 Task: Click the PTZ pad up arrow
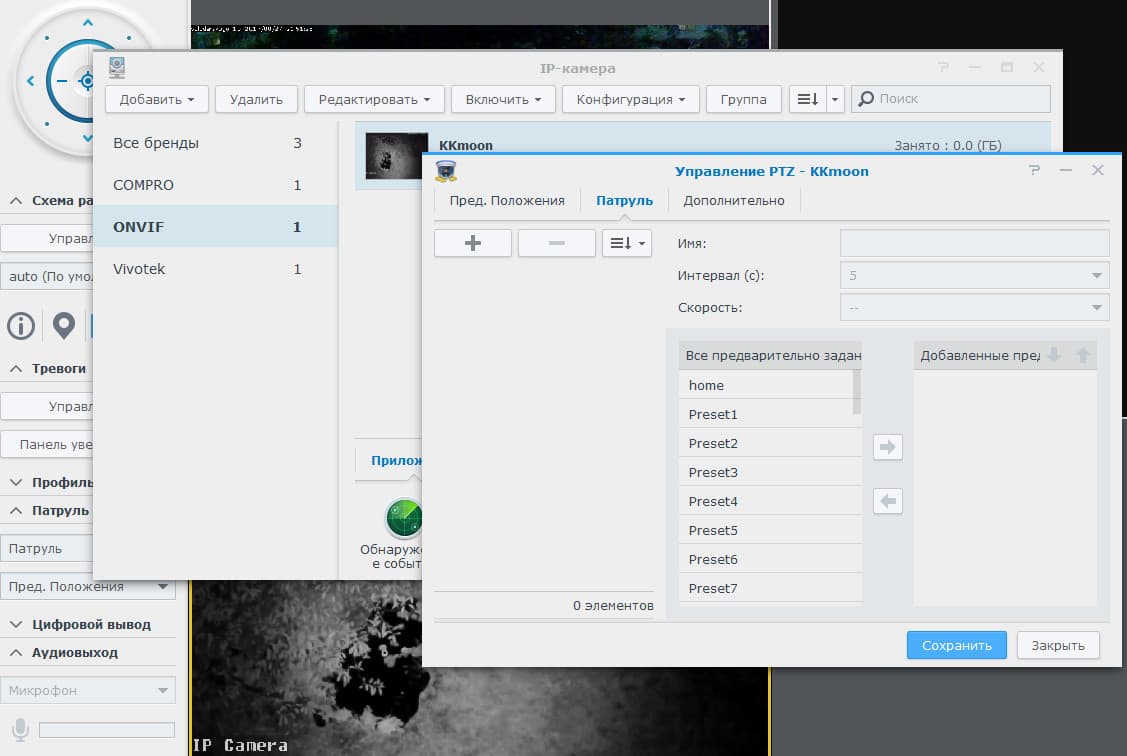click(88, 22)
